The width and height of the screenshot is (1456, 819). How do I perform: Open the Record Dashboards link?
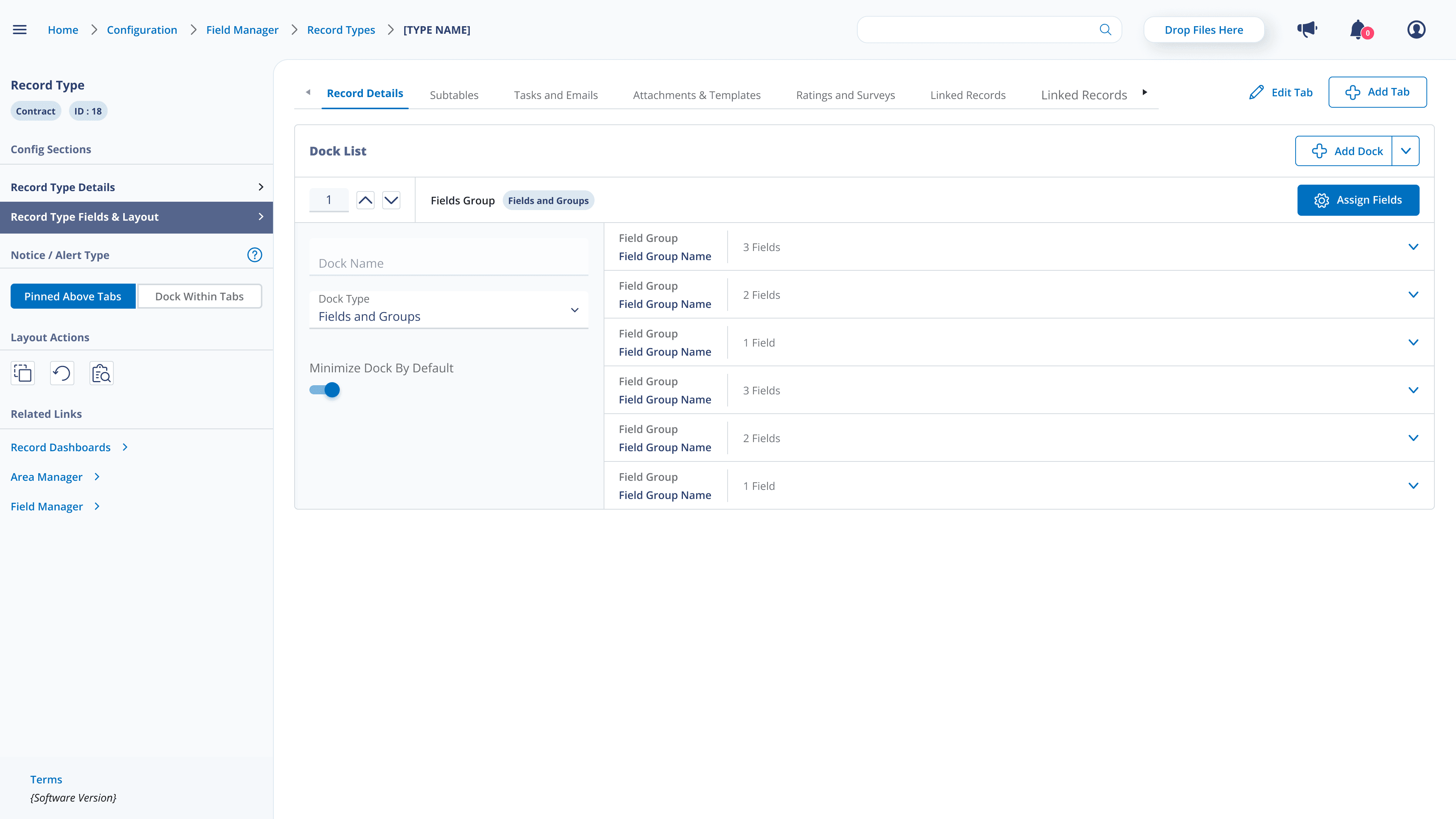click(x=60, y=447)
